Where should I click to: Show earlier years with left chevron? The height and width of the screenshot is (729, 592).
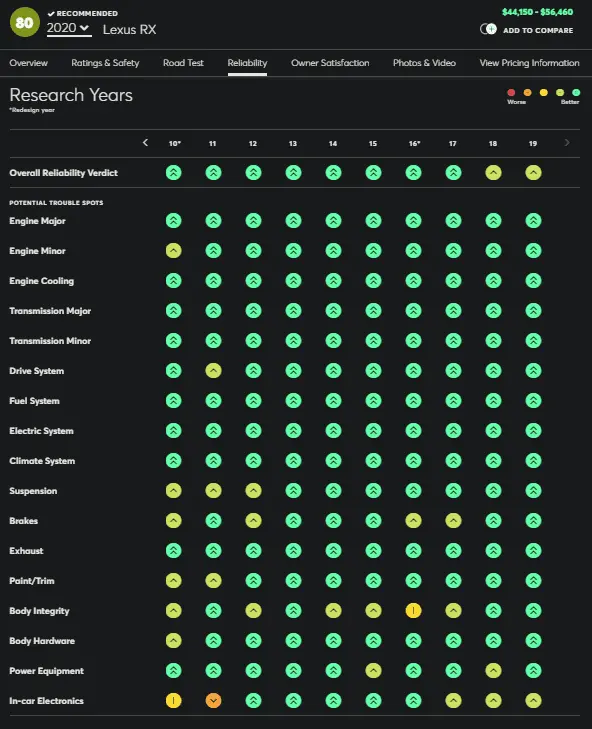click(x=145, y=143)
